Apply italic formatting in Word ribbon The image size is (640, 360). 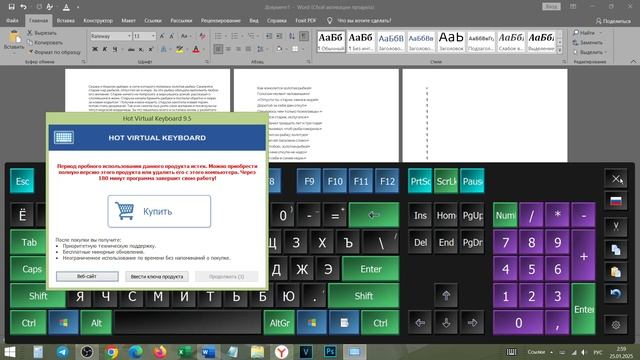[x=105, y=49]
